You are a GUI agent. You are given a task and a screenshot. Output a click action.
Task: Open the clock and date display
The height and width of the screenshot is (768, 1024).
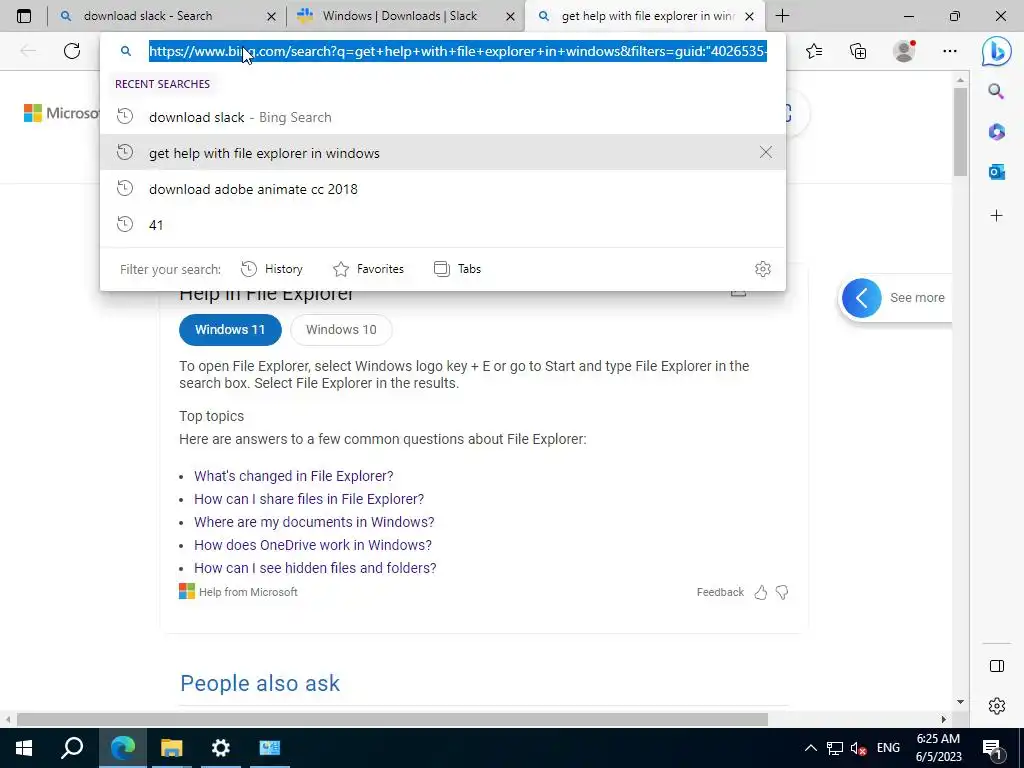tap(938, 748)
